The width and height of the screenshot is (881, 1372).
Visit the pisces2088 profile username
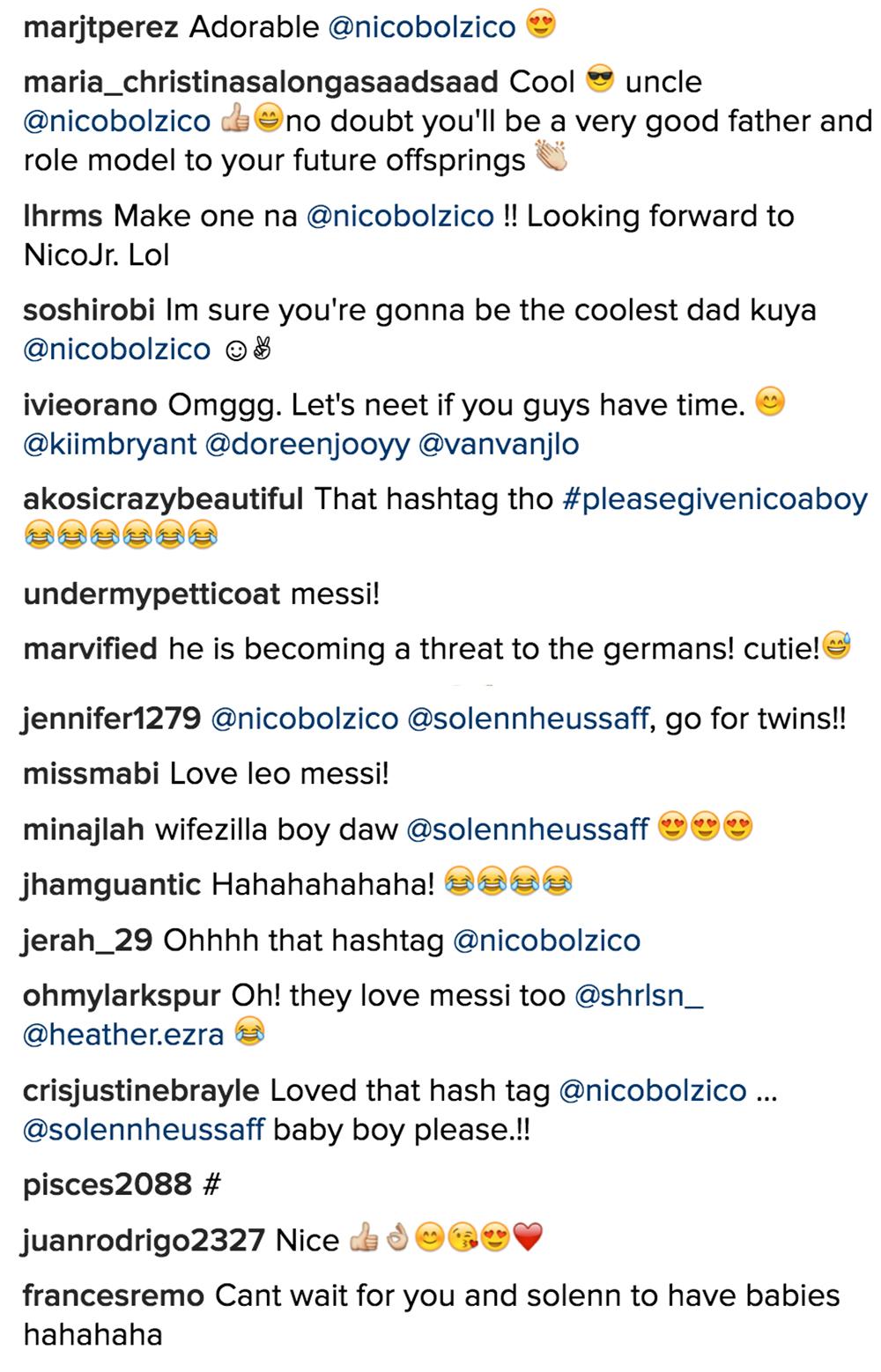coord(107,1184)
